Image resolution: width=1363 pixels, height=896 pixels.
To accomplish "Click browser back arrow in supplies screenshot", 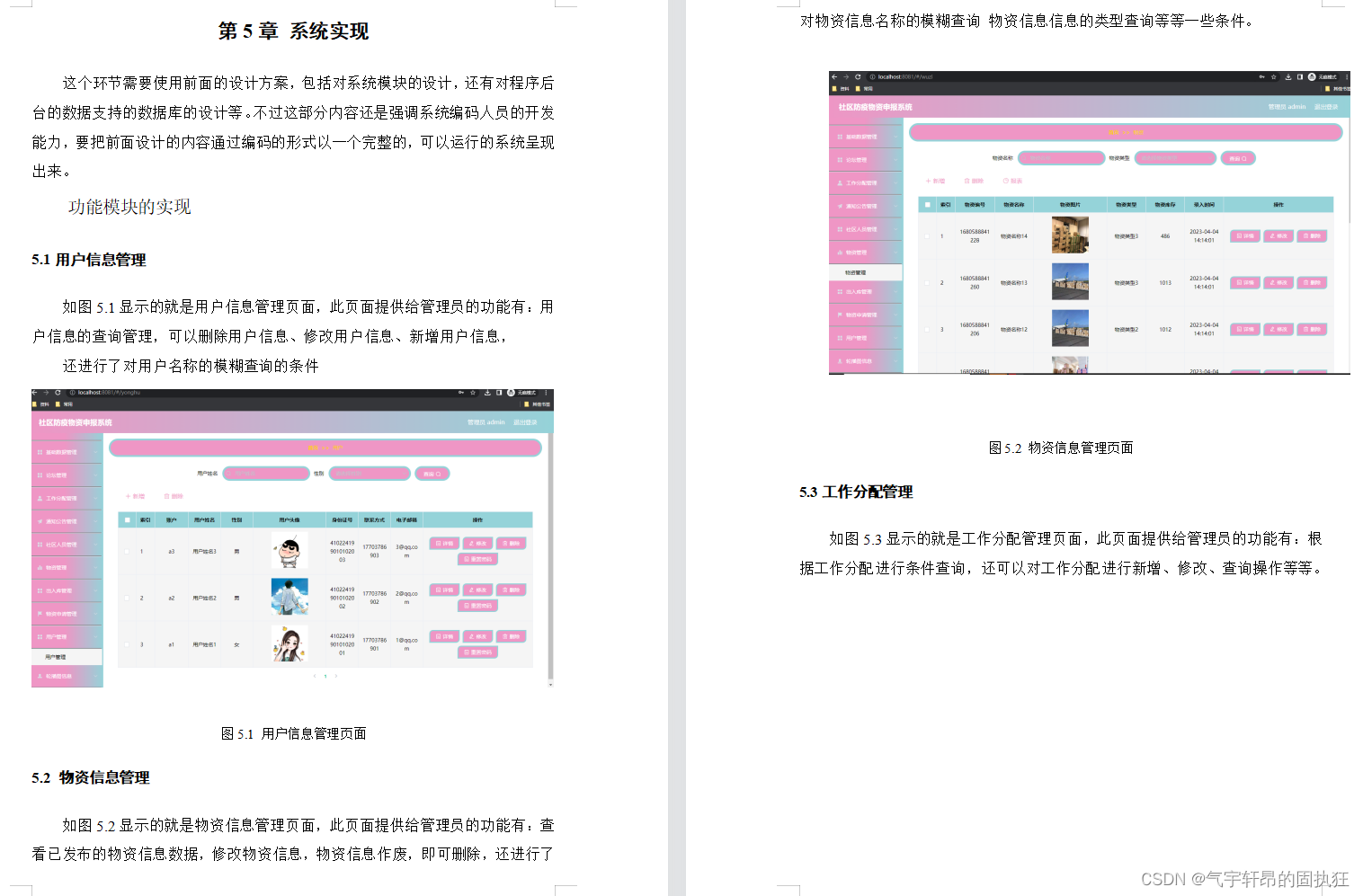I will coord(834,76).
